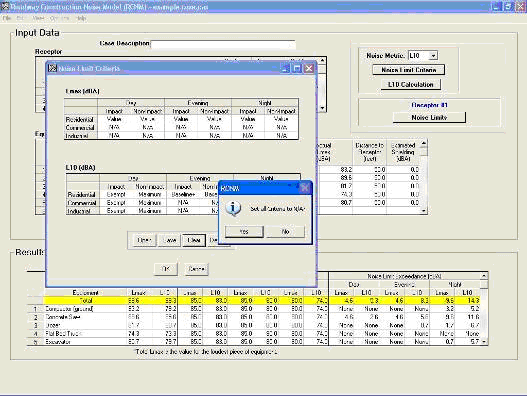Open the Help menu
527x396 pixels.
[x=81, y=18]
